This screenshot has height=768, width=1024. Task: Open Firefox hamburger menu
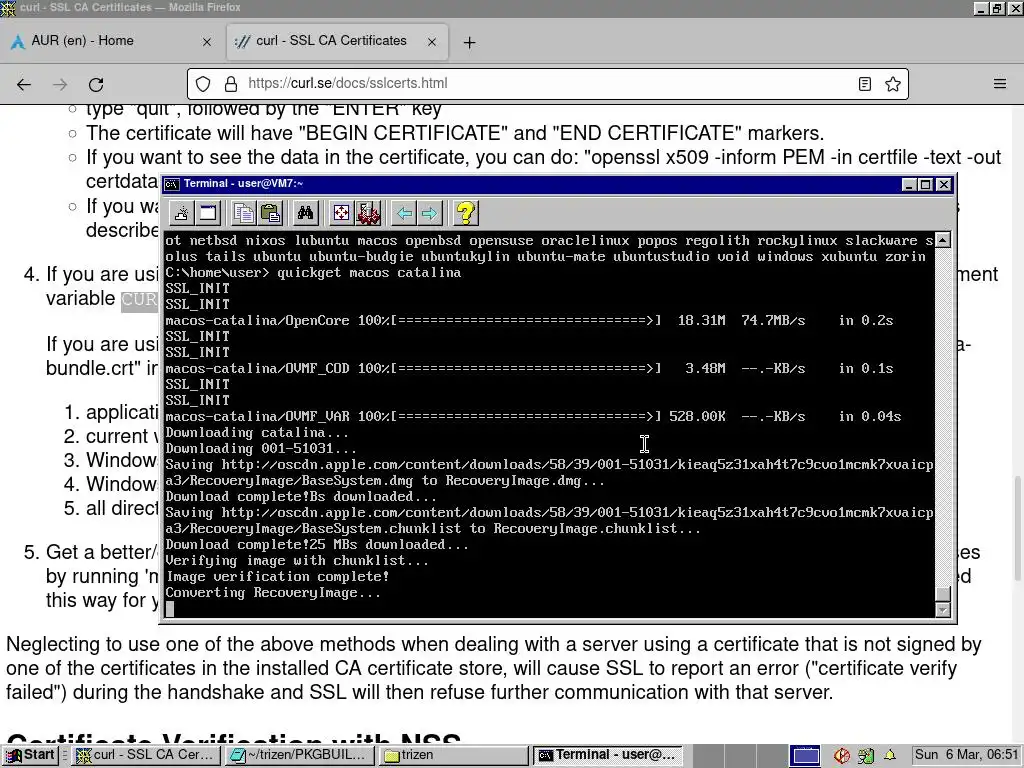point(1000,84)
